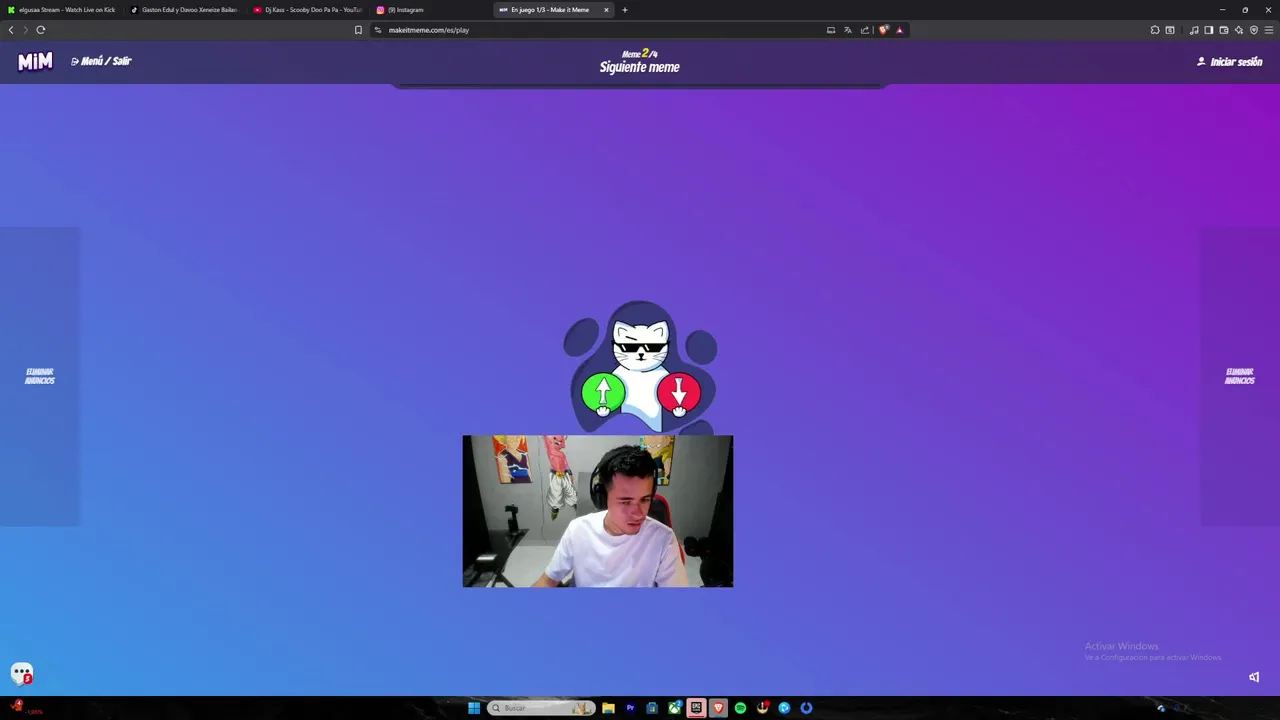Open Adobe Premiere Pro from taskbar
1280x720 pixels.
click(630, 708)
